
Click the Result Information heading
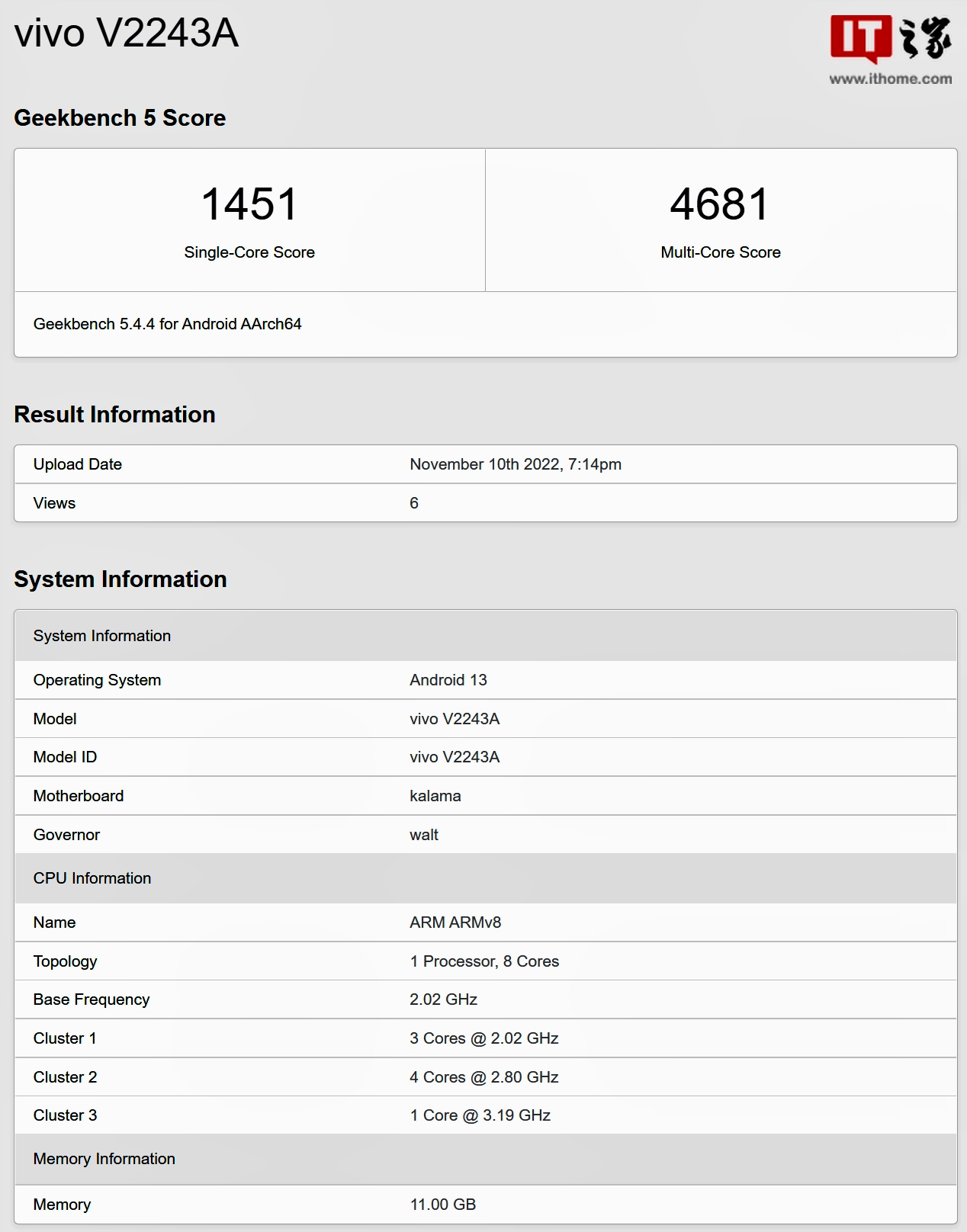[x=114, y=415]
